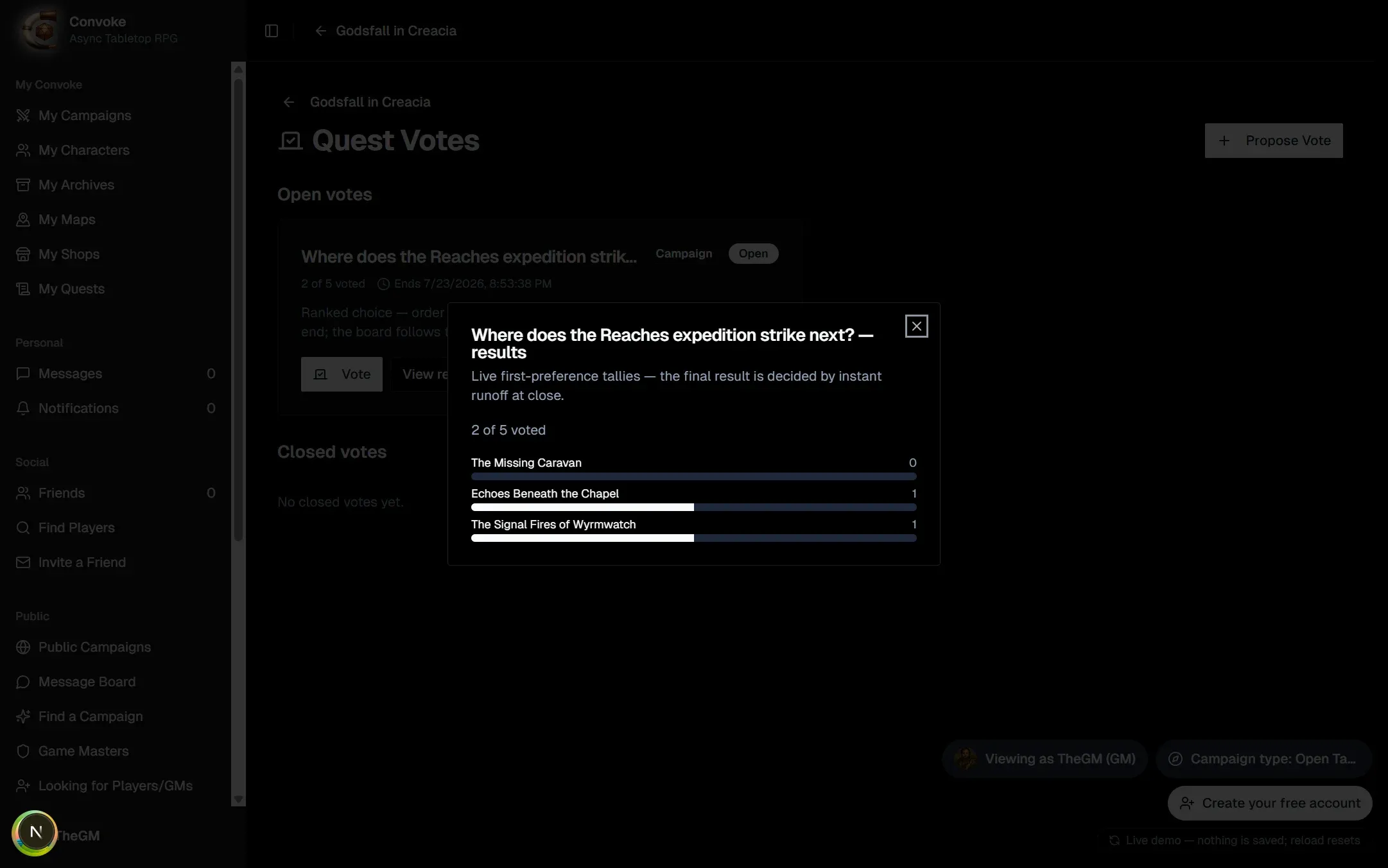Screen dimensions: 1388x868
Task: Open My Maps pin icon
Action: (23, 220)
